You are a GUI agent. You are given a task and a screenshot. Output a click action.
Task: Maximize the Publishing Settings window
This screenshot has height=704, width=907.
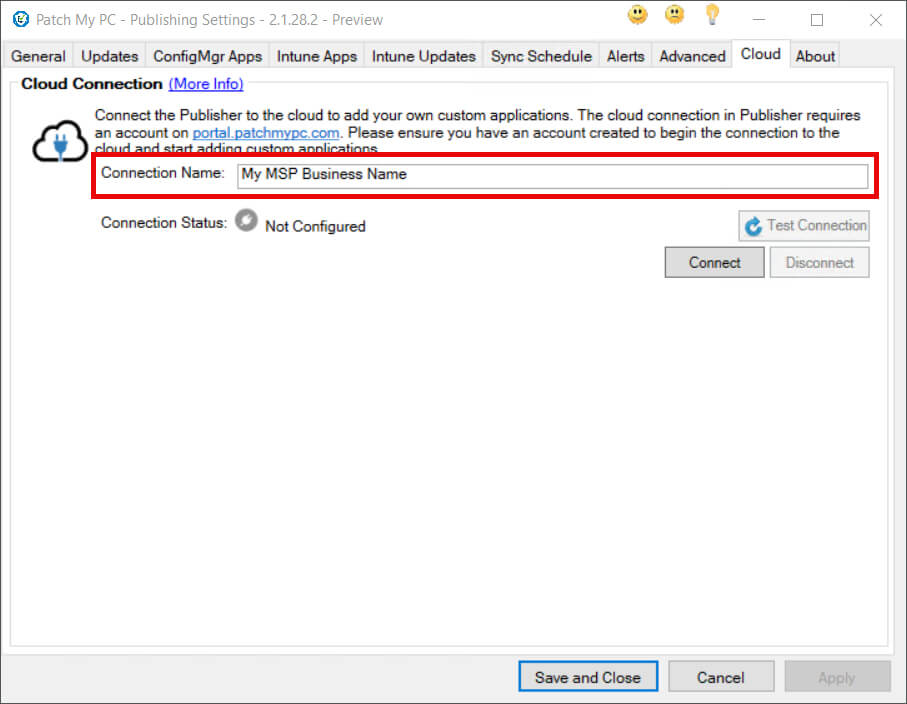(x=817, y=20)
